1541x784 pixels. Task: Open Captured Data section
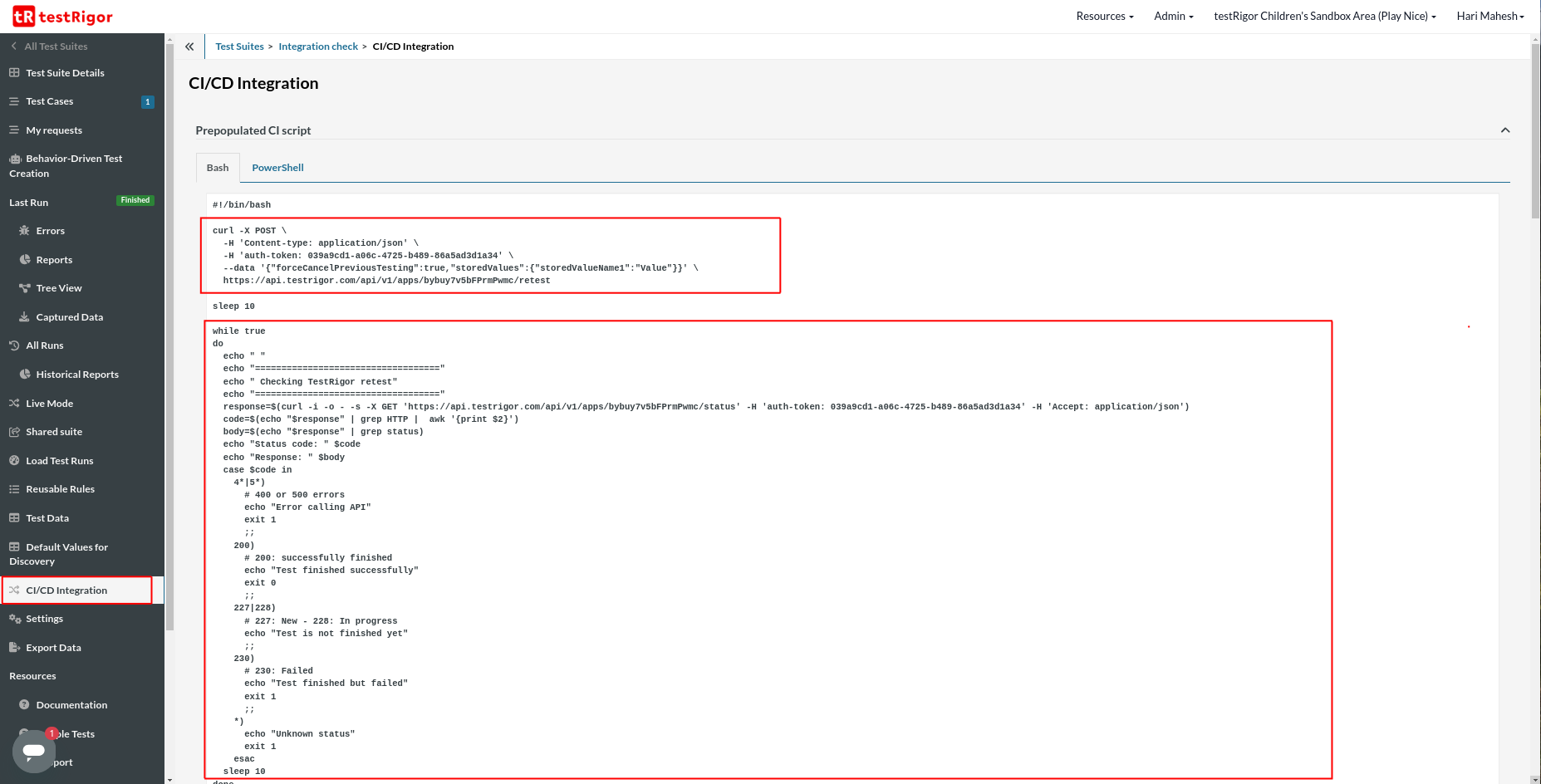click(x=69, y=317)
